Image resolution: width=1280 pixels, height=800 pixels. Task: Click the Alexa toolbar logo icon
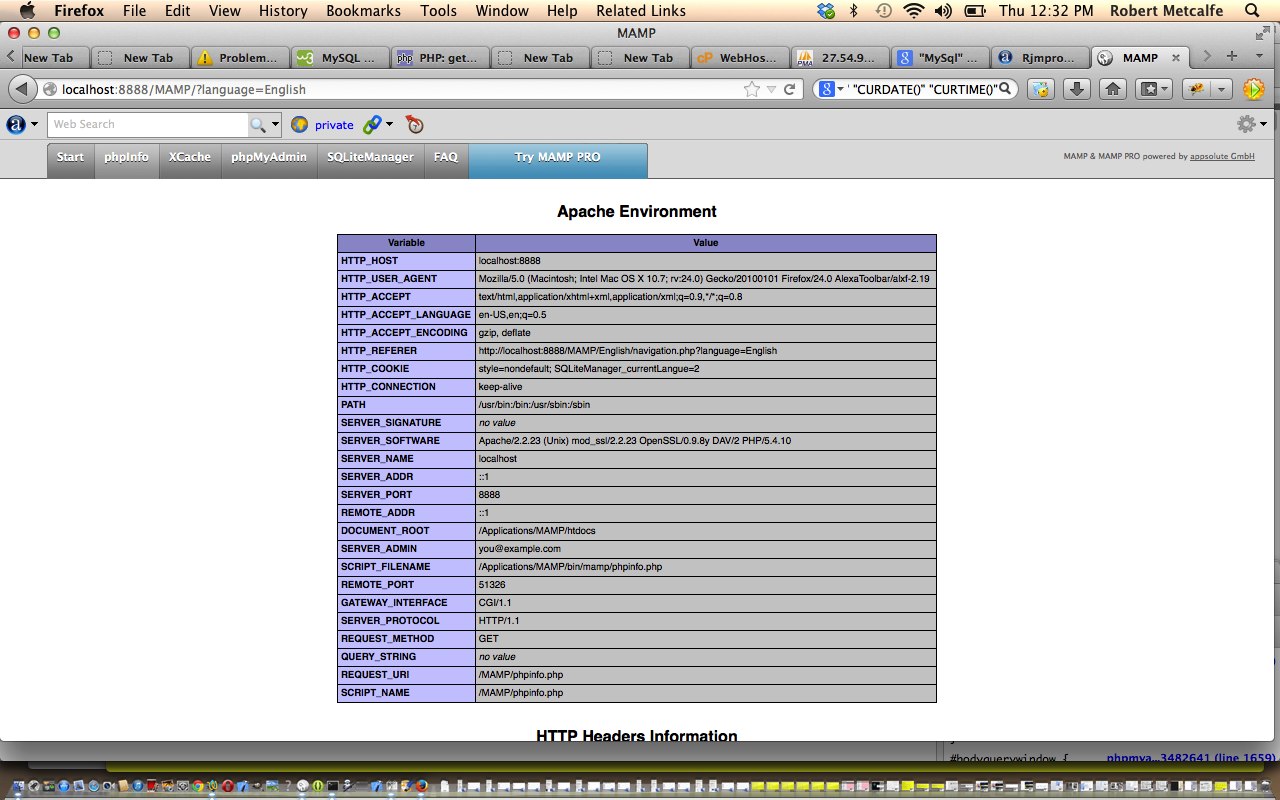coord(16,124)
